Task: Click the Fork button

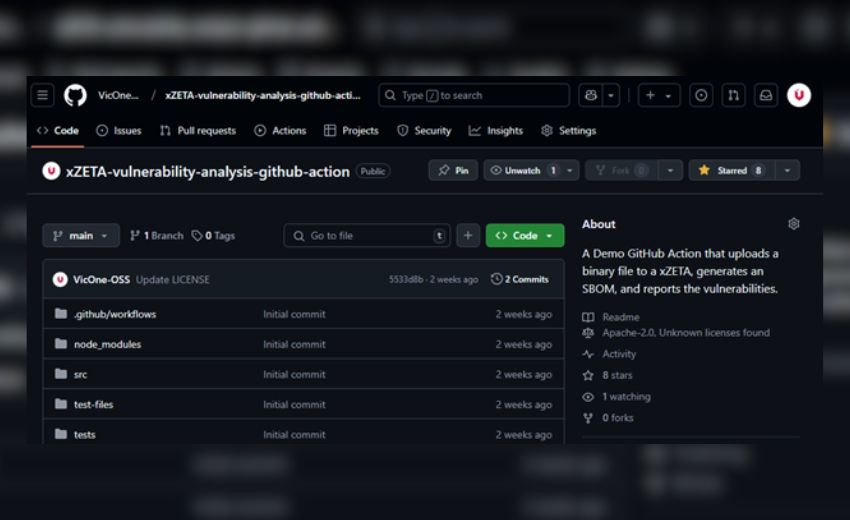Action: click(x=621, y=170)
